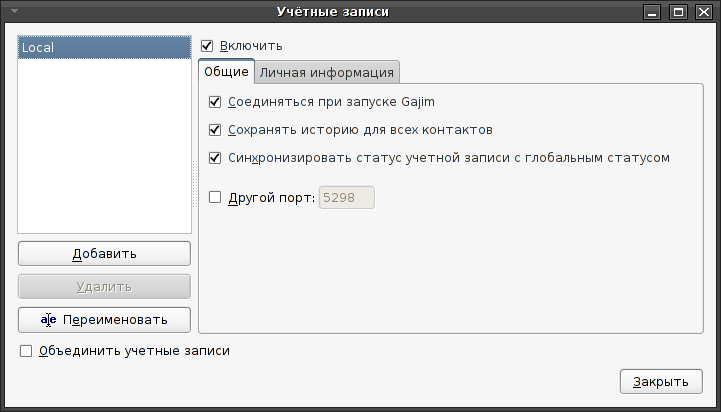Toggle Синхронизировать статус с глобальным статусом
This screenshot has height=412, width=721.
(215, 158)
